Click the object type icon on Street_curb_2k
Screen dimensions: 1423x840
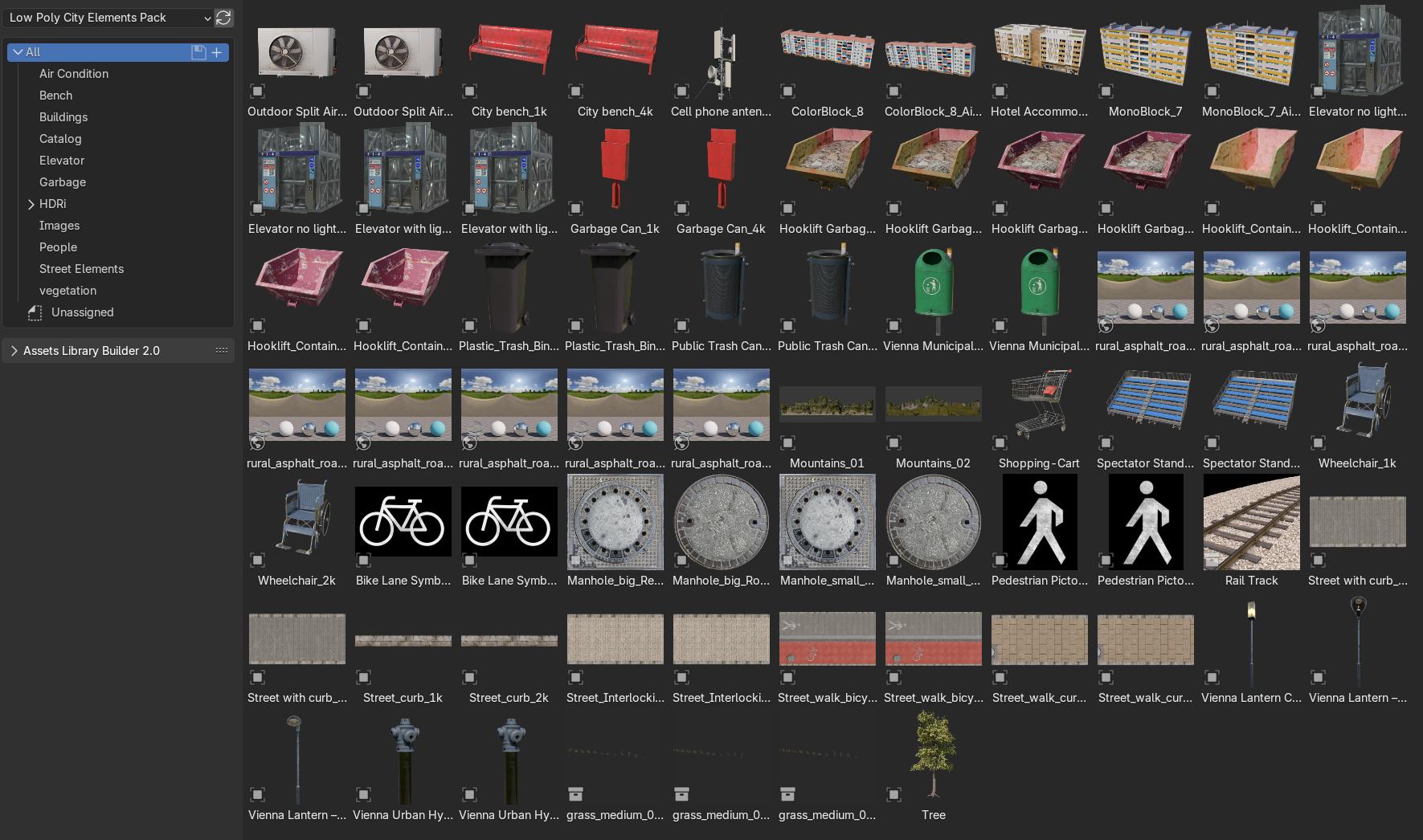[x=469, y=678]
